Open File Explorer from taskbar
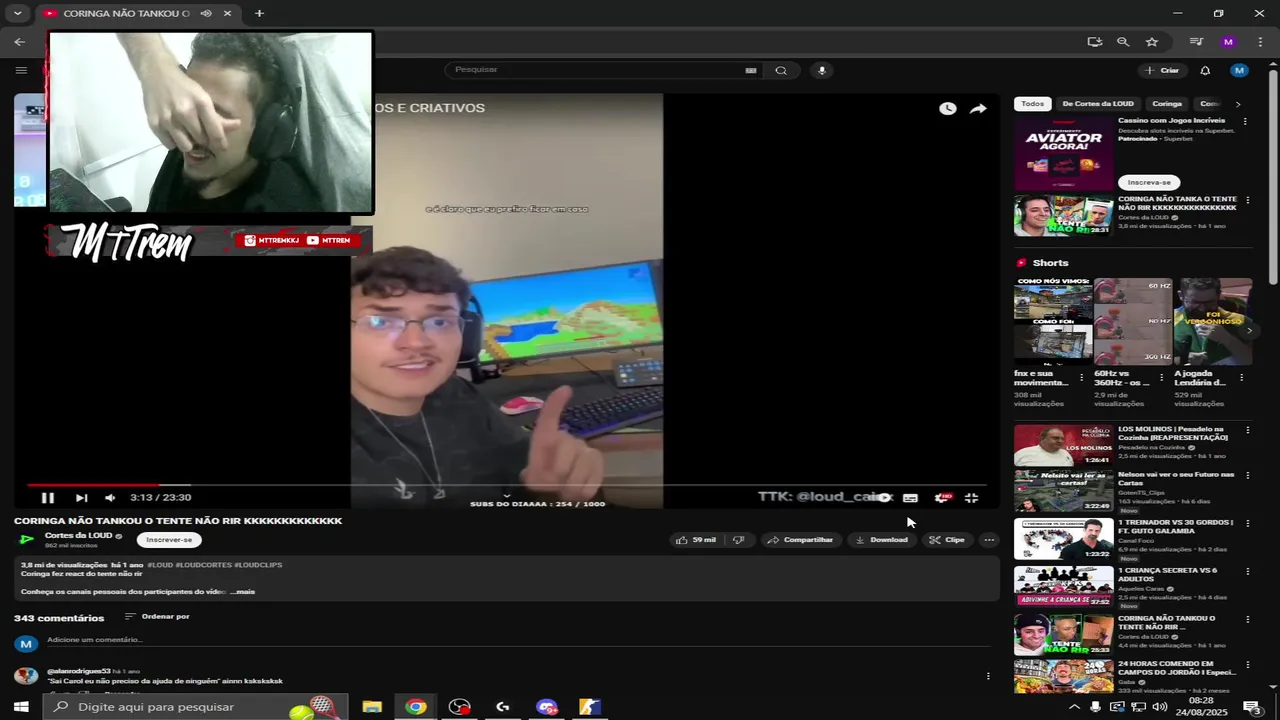 [x=372, y=707]
